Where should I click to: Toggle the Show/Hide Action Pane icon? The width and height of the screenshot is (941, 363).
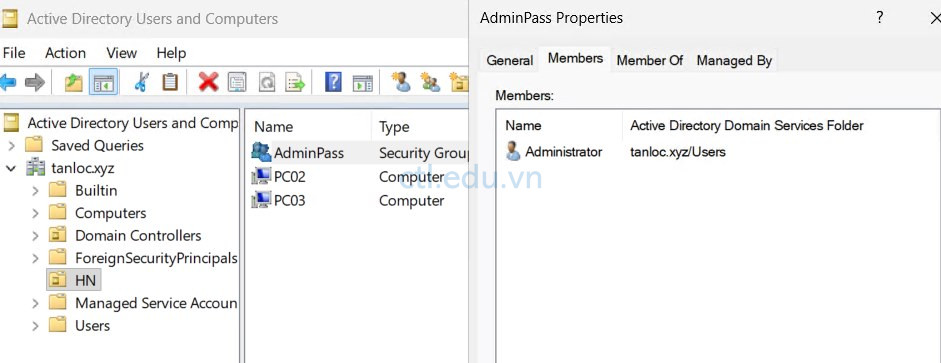tap(362, 82)
